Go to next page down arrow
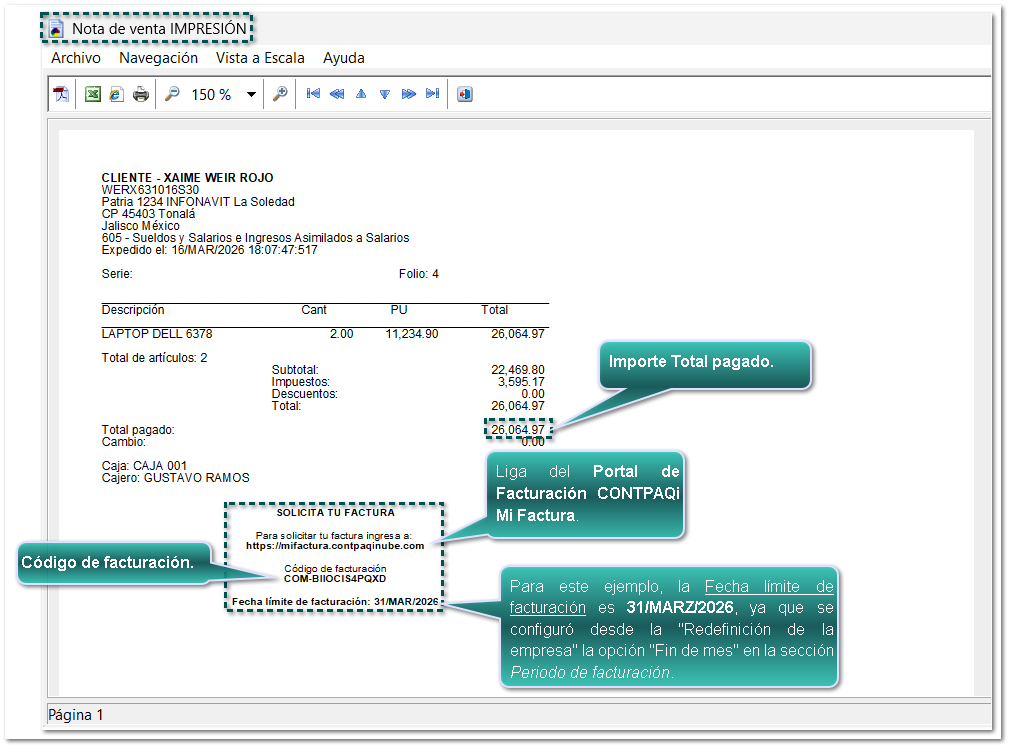This screenshot has width=1010, height=748. (x=384, y=94)
